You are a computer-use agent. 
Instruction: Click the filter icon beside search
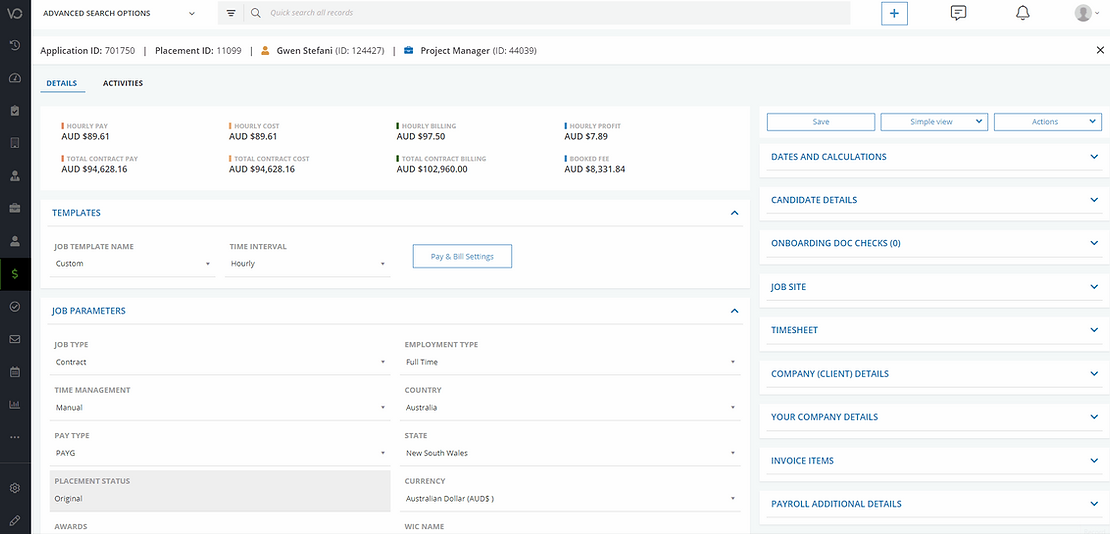[231, 13]
